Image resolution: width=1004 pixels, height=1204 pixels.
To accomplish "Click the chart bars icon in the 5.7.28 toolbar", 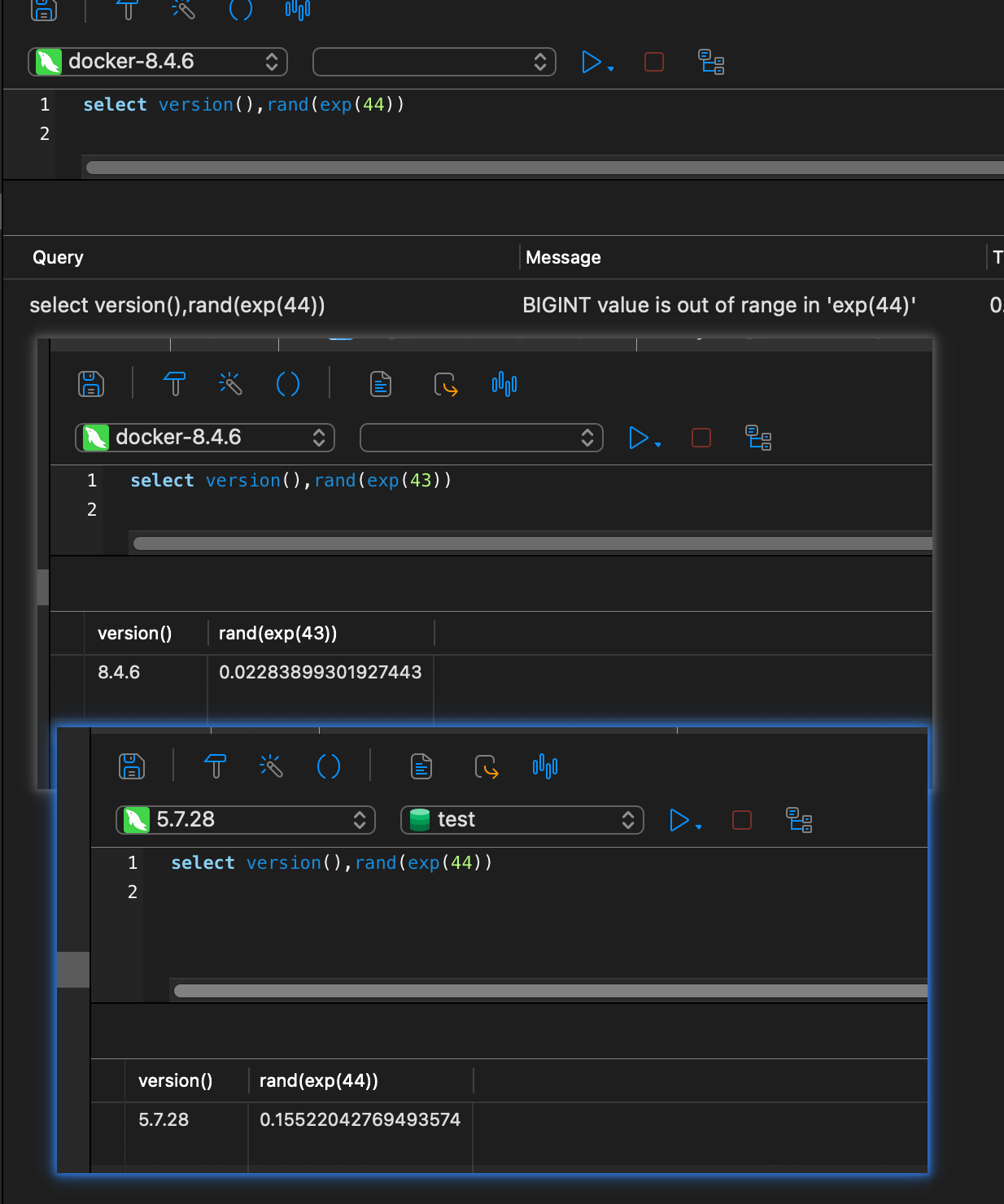I will point(545,766).
